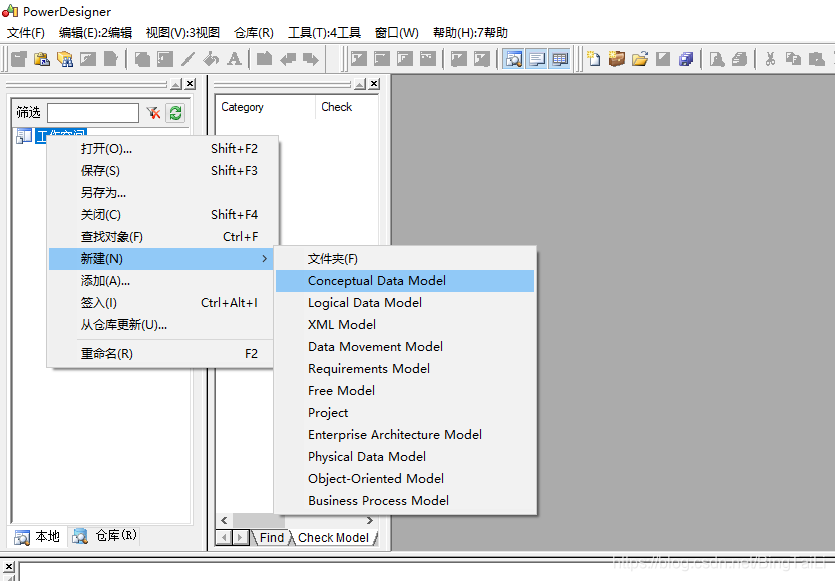
Task: Select Physical Data Model in the submenu
Action: (405, 457)
